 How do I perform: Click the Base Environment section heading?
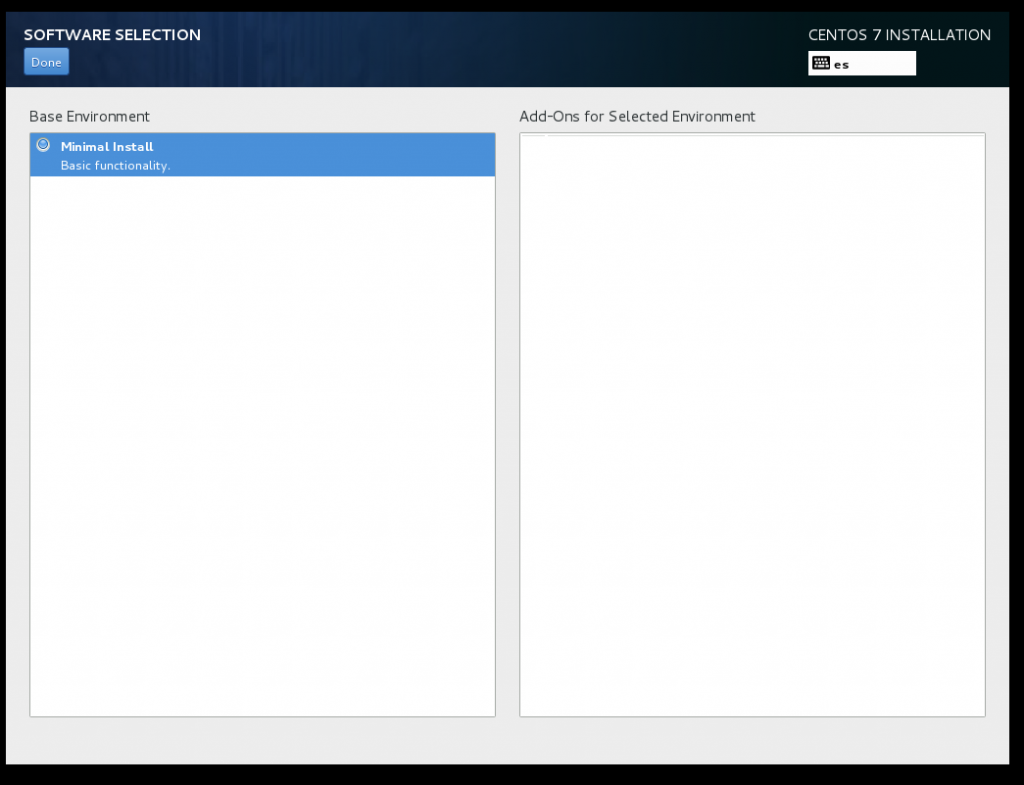click(x=89, y=116)
